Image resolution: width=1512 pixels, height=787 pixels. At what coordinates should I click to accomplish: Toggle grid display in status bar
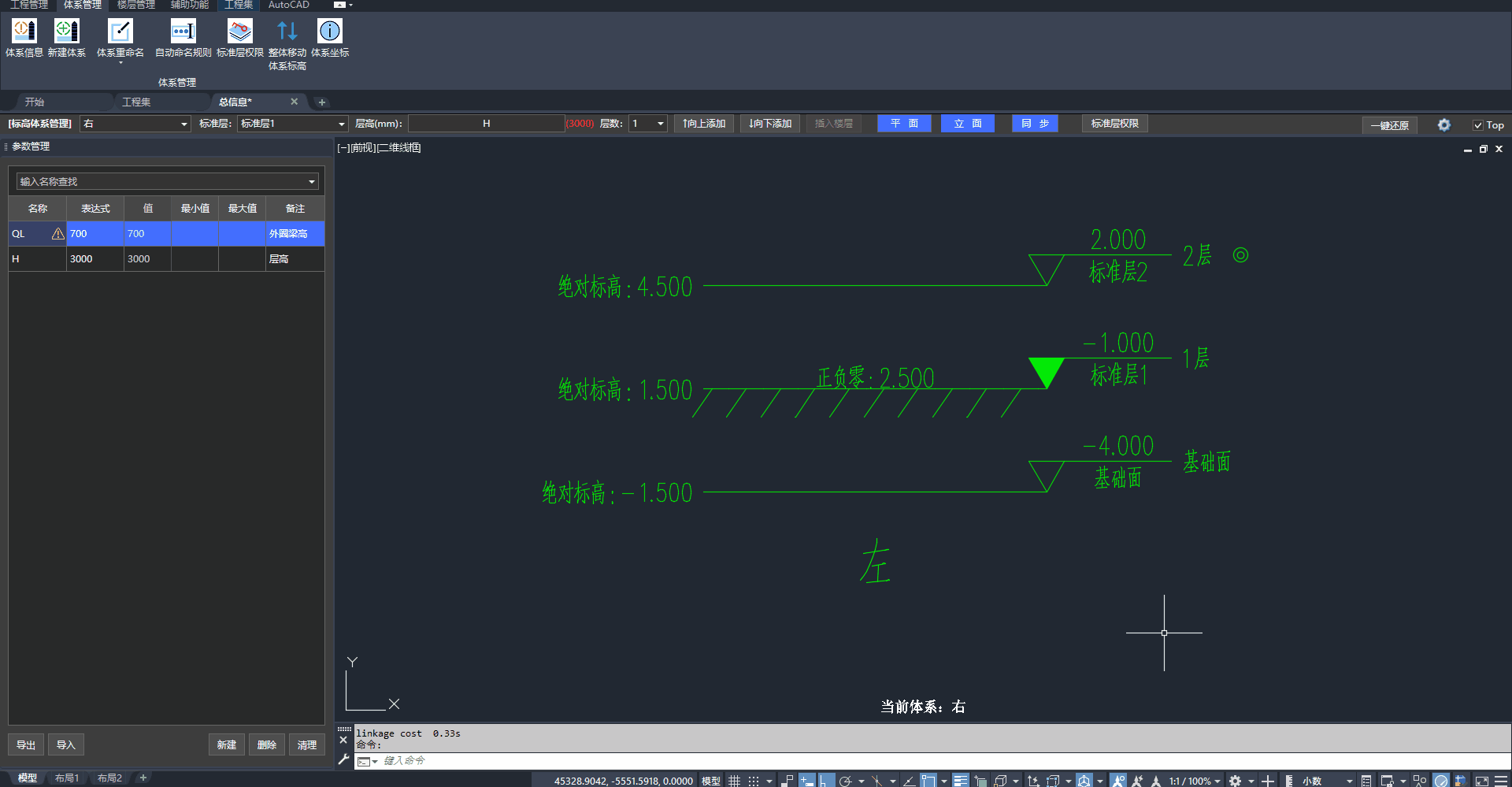[734, 781]
